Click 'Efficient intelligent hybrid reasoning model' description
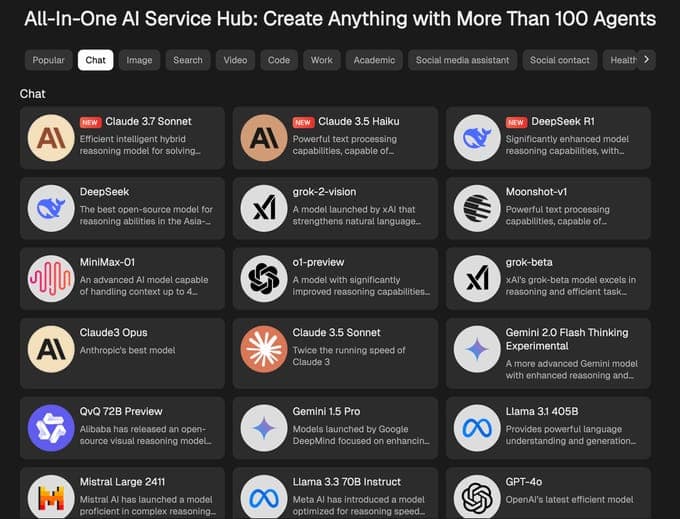Image resolution: width=680 pixels, height=519 pixels. coord(140,145)
